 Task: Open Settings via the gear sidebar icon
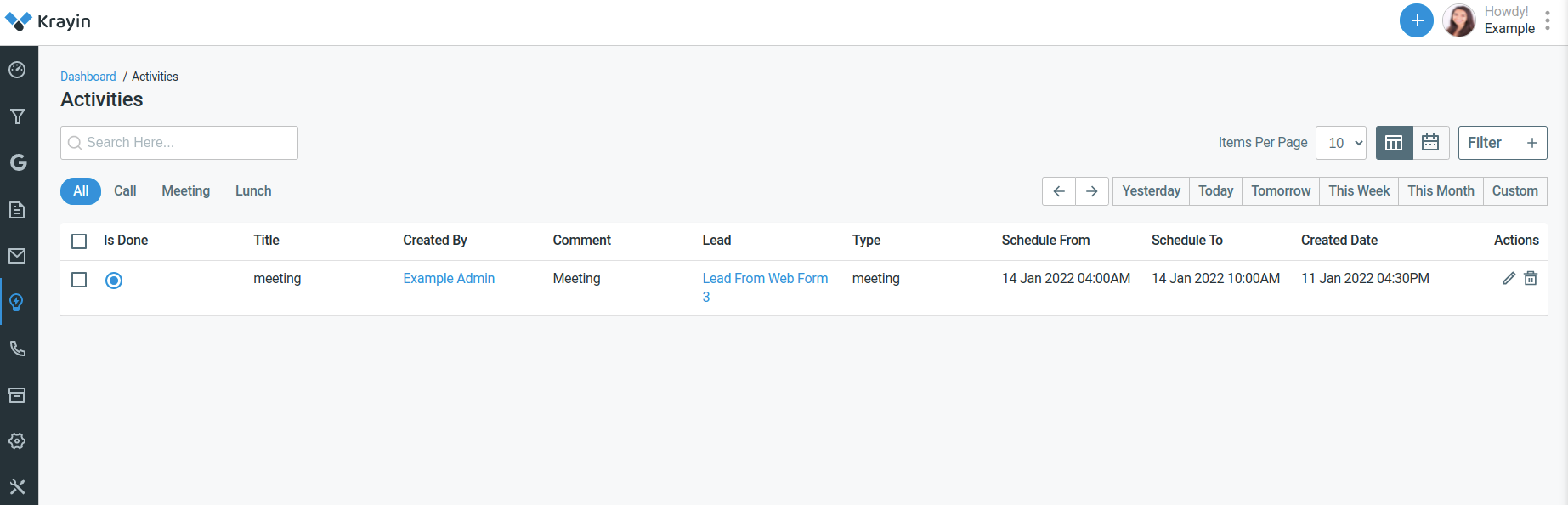tap(19, 440)
